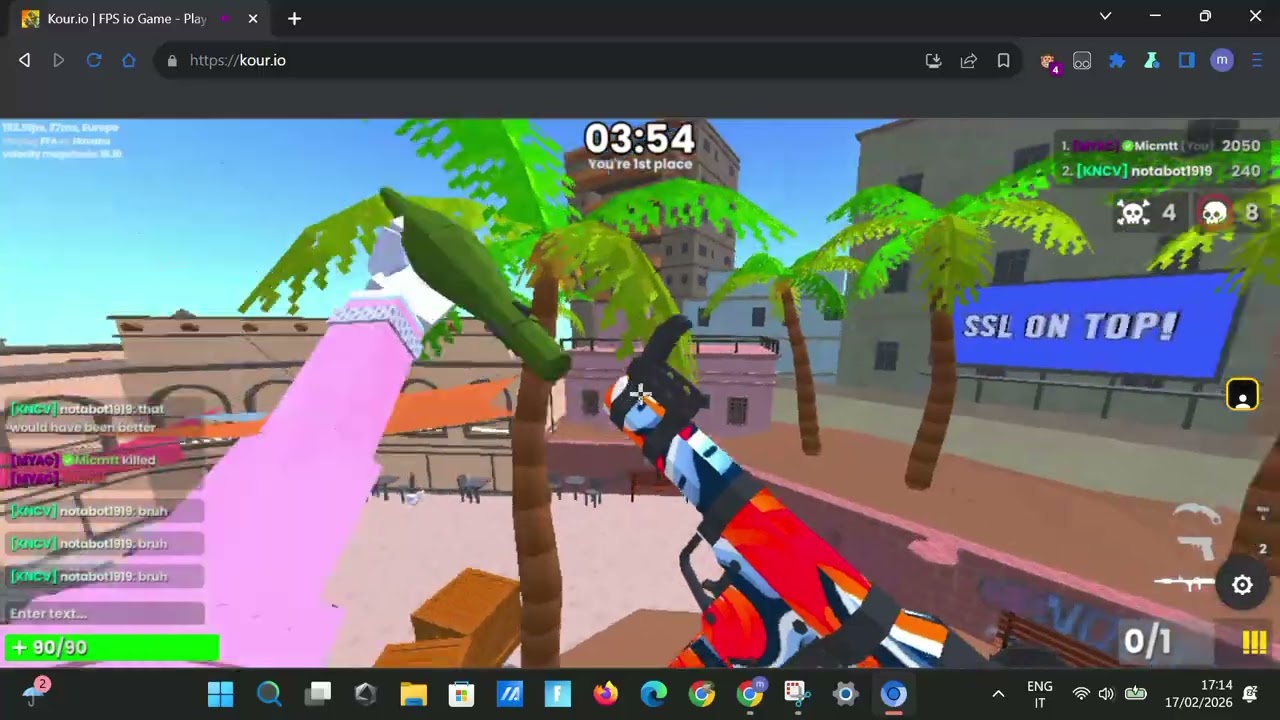
Task: Click the 0/1 ammo count
Action: tap(1147, 641)
